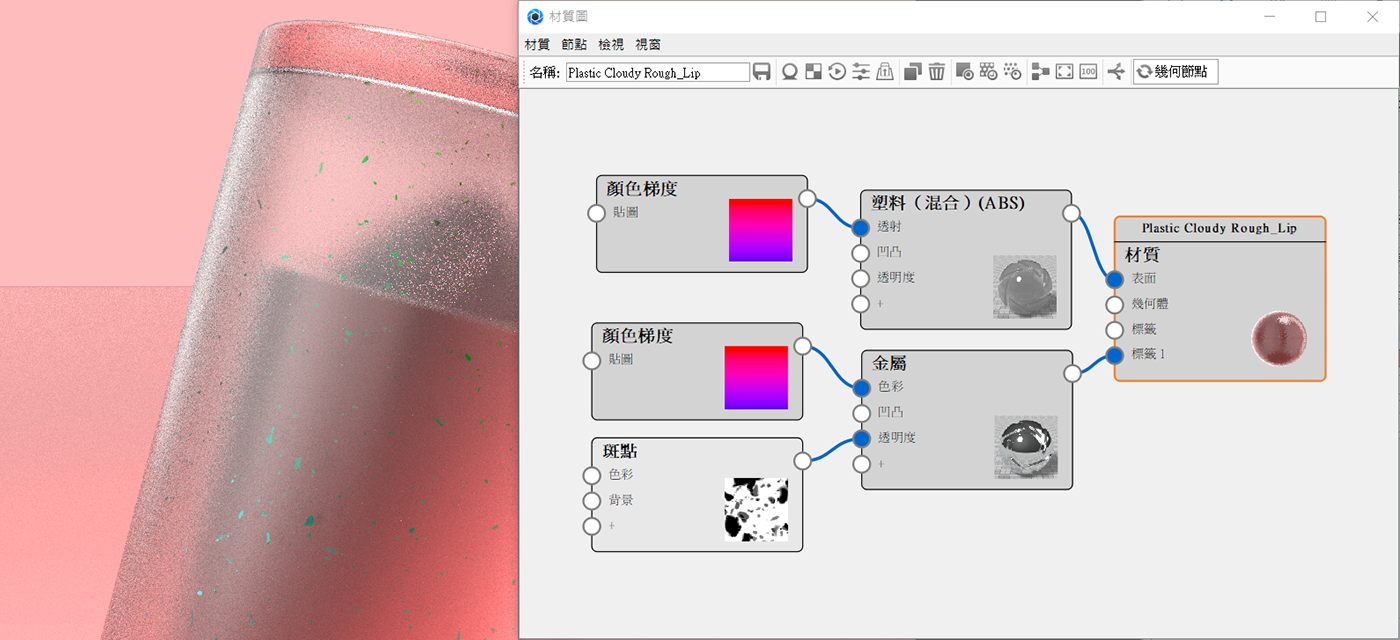
Task: Delete selected node with trash icon
Action: (x=936, y=72)
